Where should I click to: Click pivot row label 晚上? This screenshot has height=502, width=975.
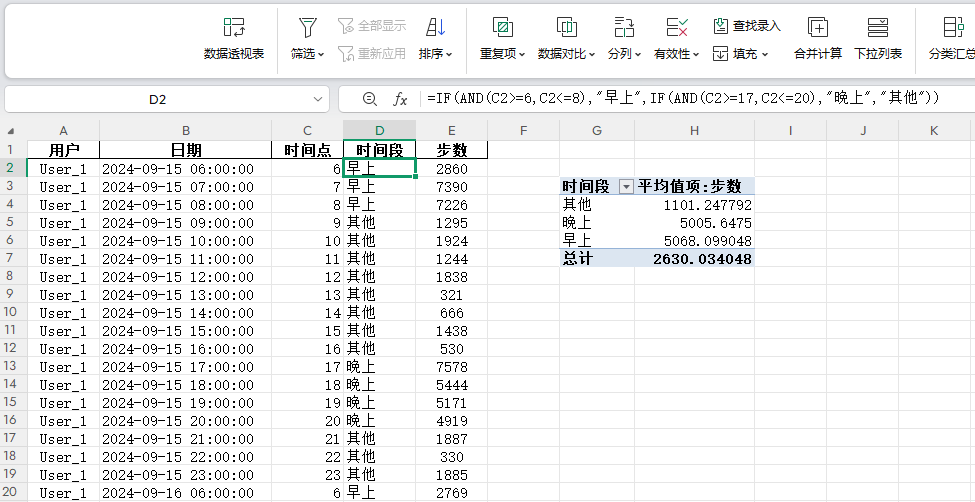(597, 223)
